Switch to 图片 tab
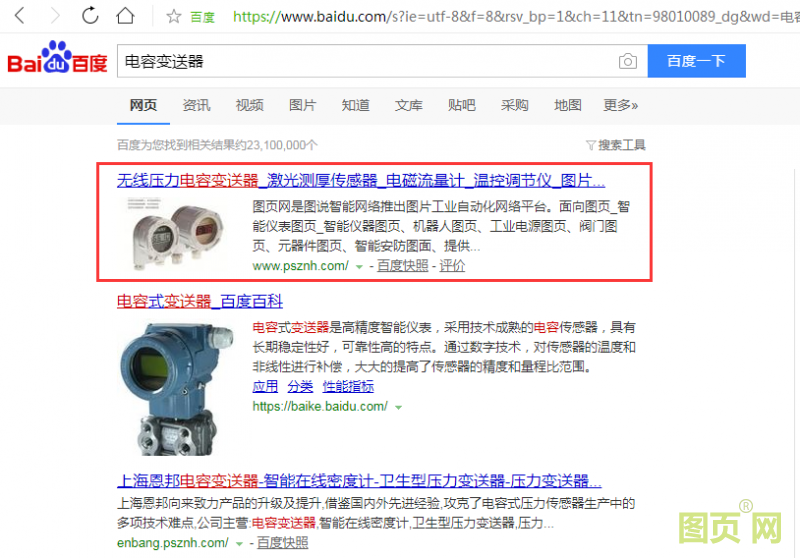Screen dimensions: 800x558 click(303, 105)
